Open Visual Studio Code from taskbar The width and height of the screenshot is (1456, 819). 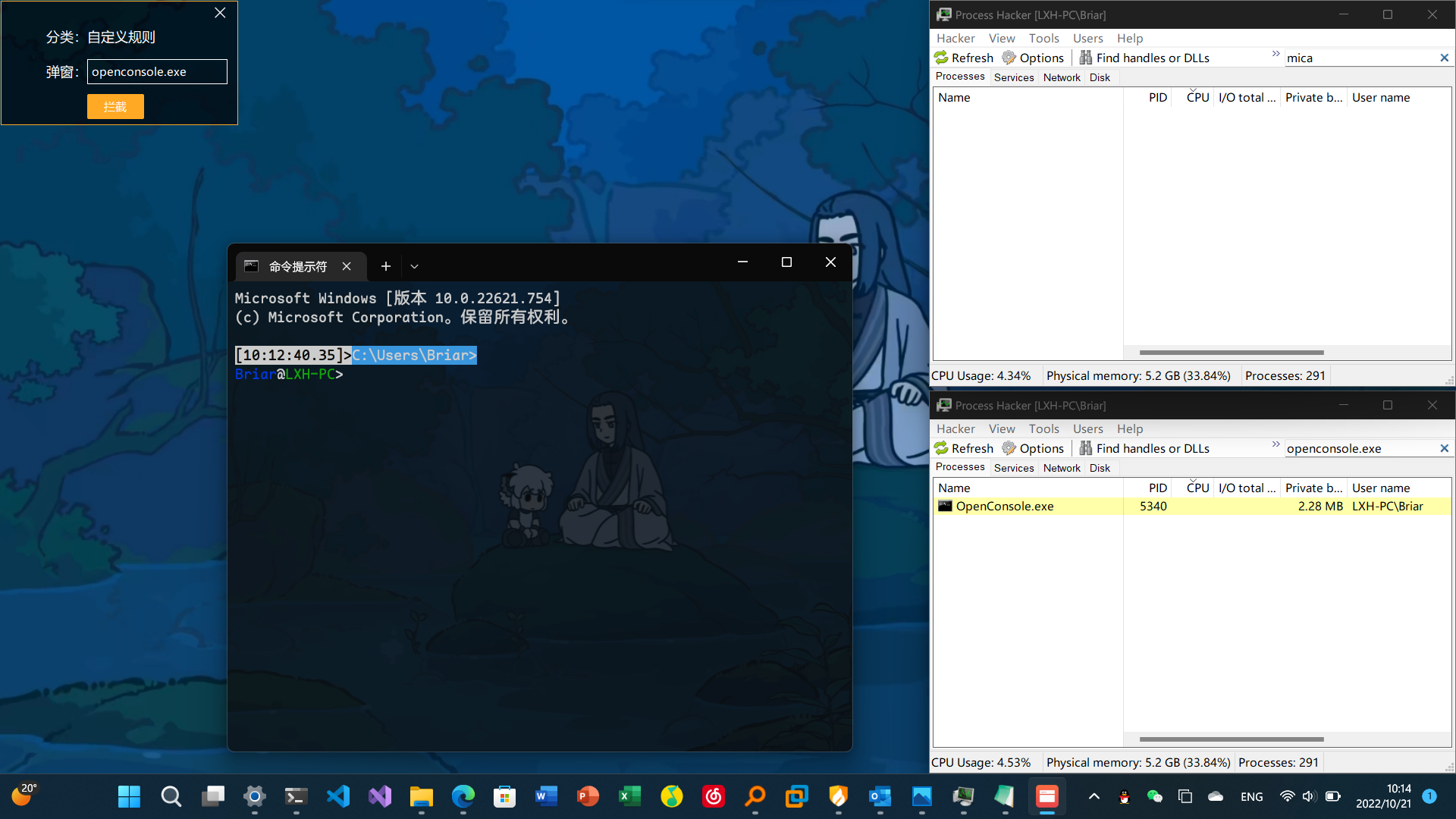click(x=338, y=796)
